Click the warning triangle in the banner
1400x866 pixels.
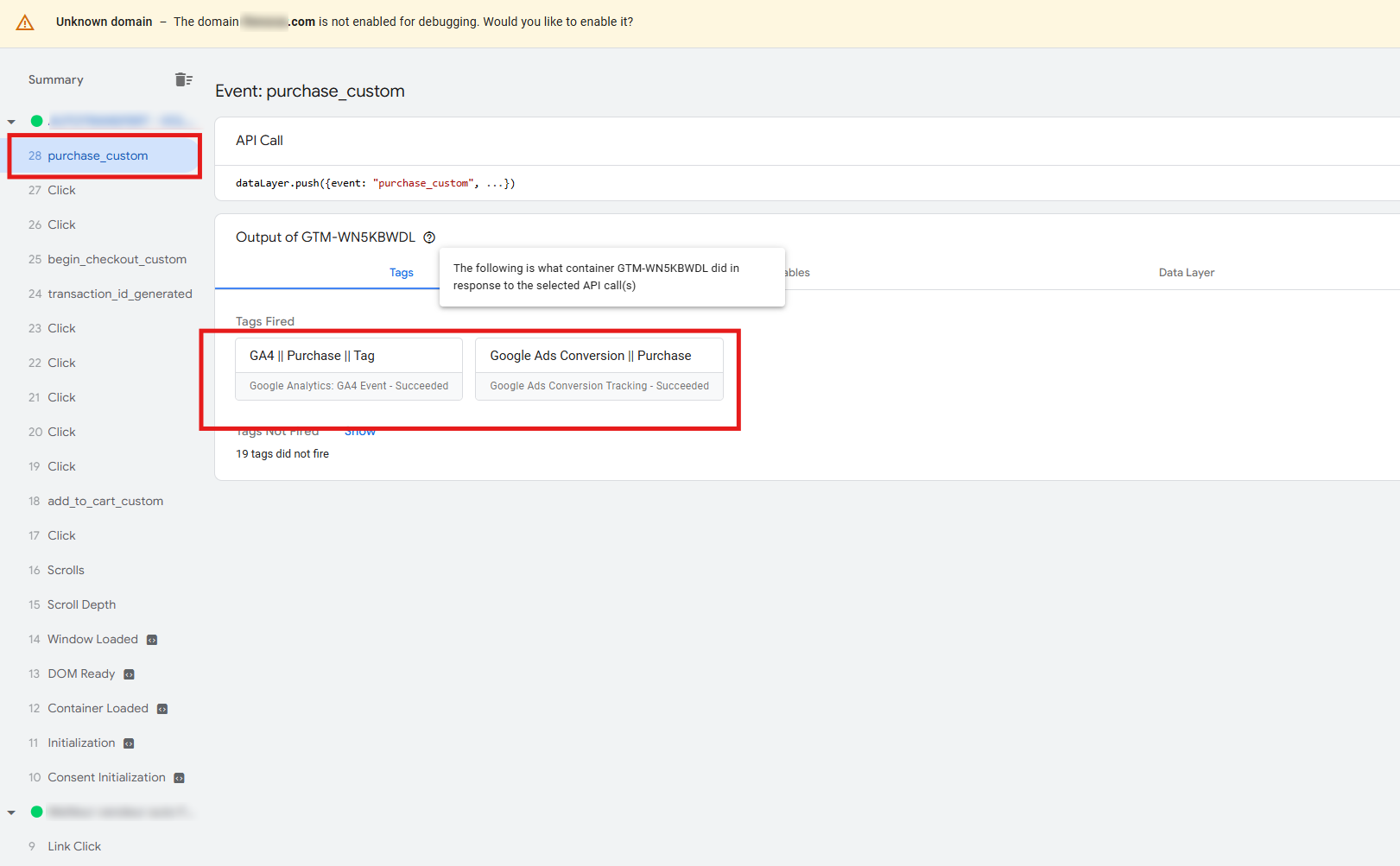[25, 22]
